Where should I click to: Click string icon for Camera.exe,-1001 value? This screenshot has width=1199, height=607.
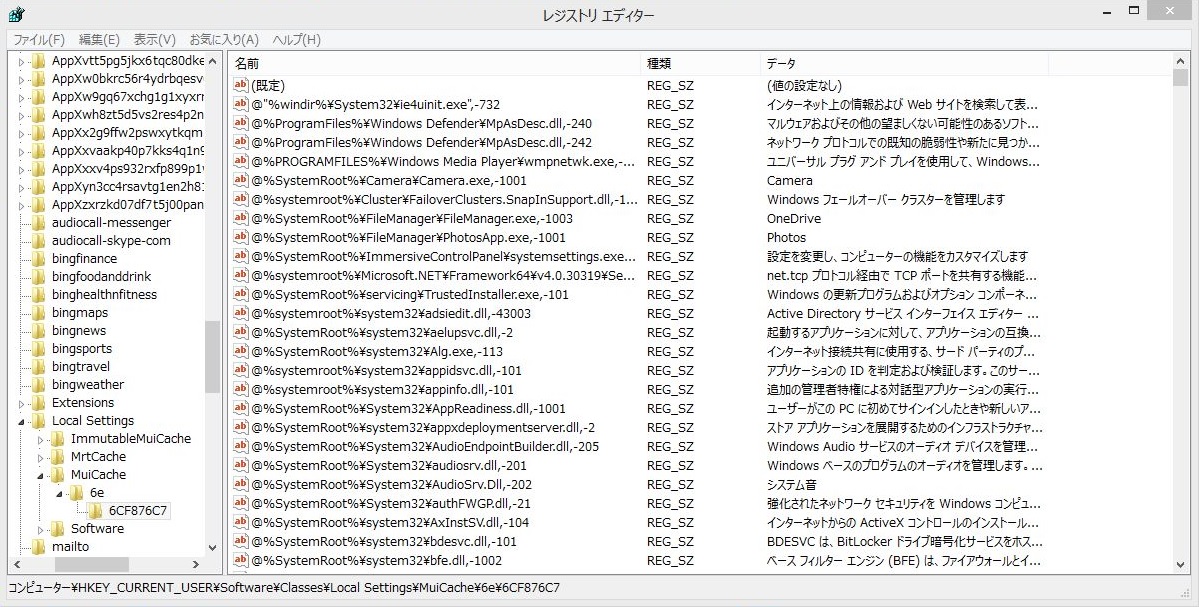[241, 180]
